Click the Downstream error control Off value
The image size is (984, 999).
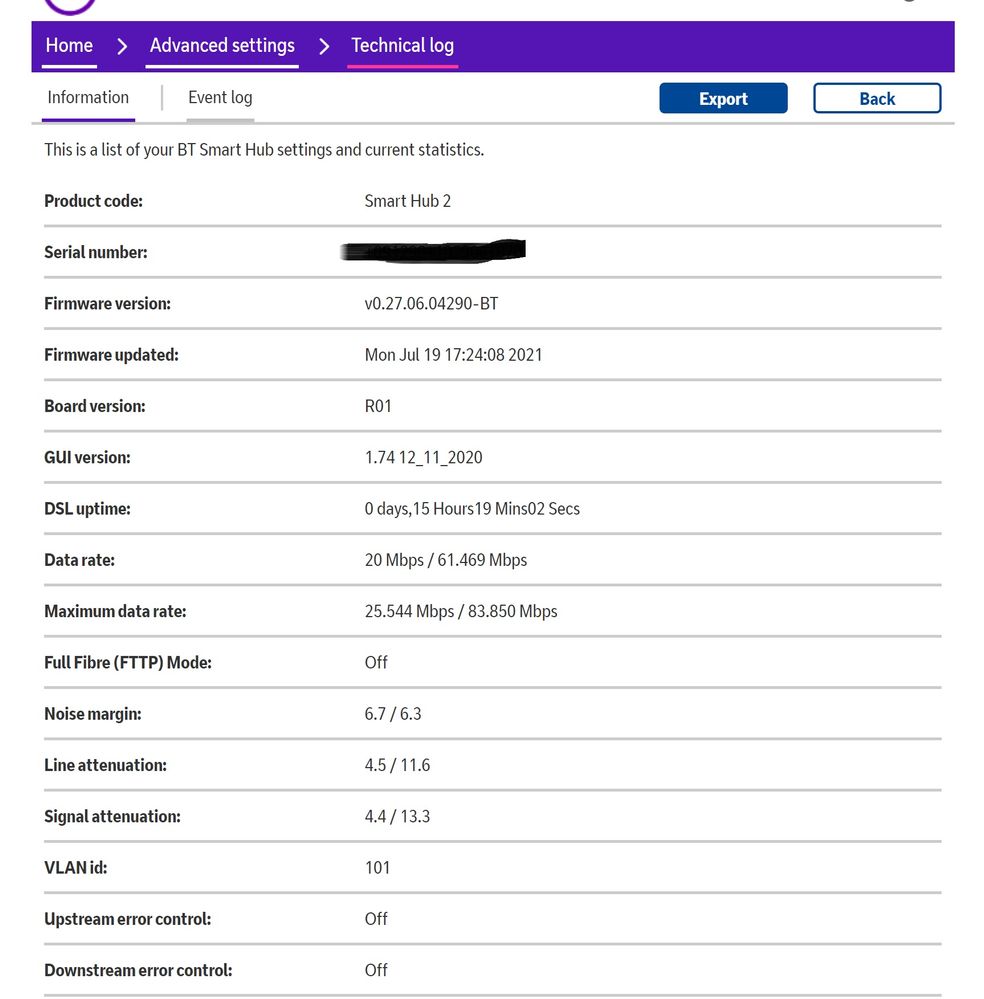click(376, 970)
